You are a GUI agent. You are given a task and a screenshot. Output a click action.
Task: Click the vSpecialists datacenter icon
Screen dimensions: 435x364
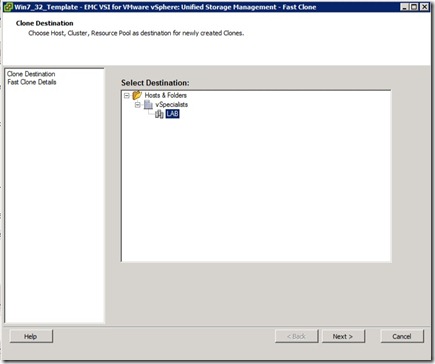coord(148,105)
